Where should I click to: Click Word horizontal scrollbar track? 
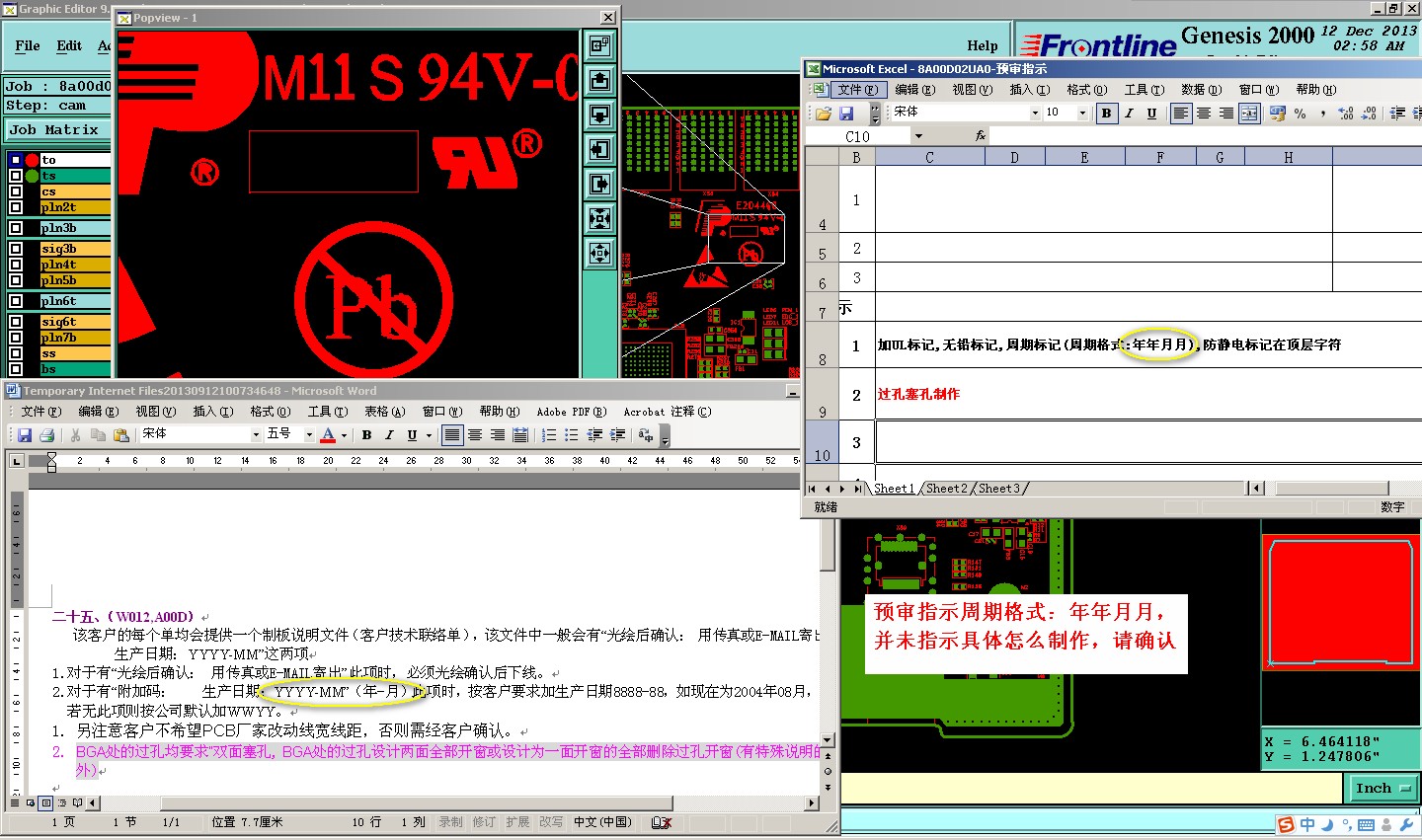click(x=454, y=802)
